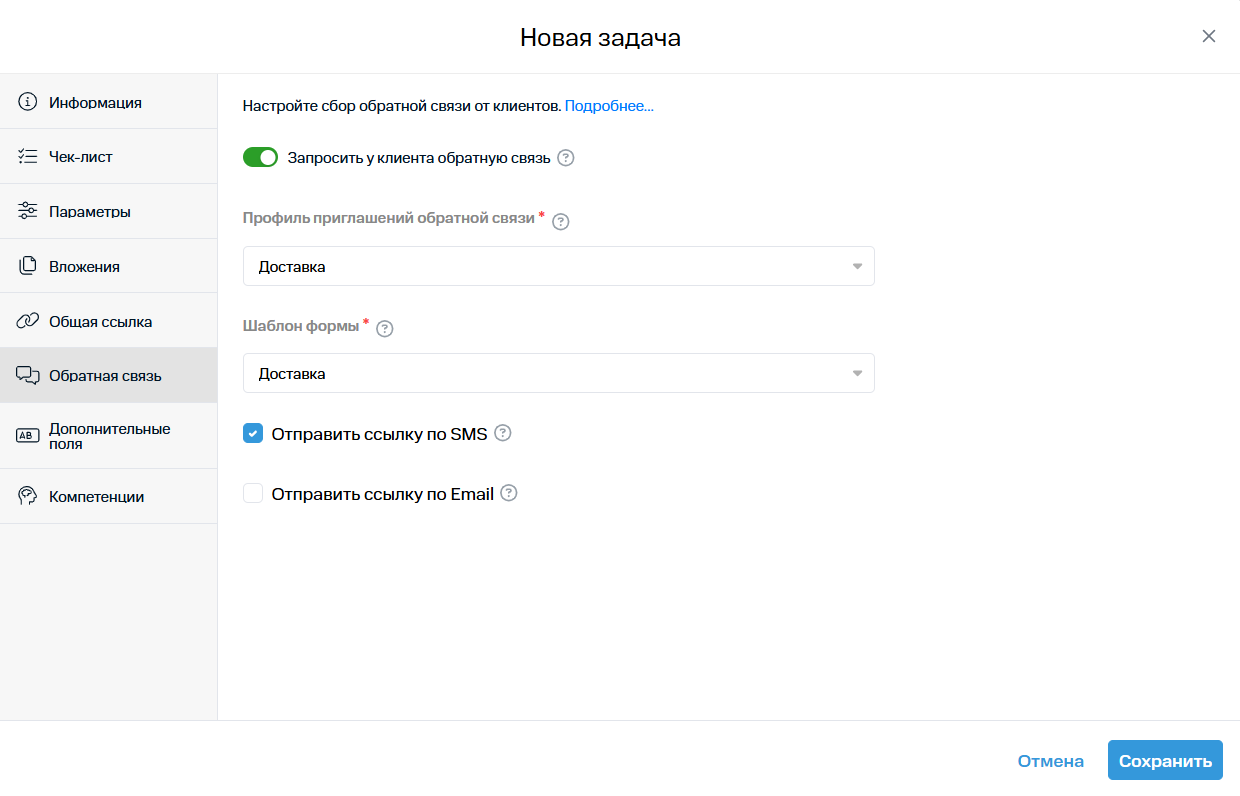This screenshot has width=1240, height=796.
Task: Click help icon next to Шаблон формы
Action: pos(385,328)
